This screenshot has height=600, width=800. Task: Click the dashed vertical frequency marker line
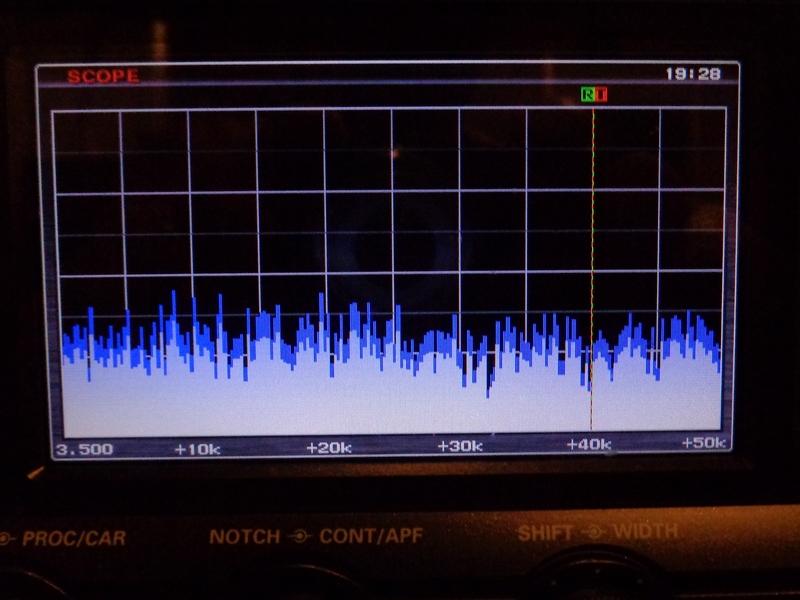592,250
